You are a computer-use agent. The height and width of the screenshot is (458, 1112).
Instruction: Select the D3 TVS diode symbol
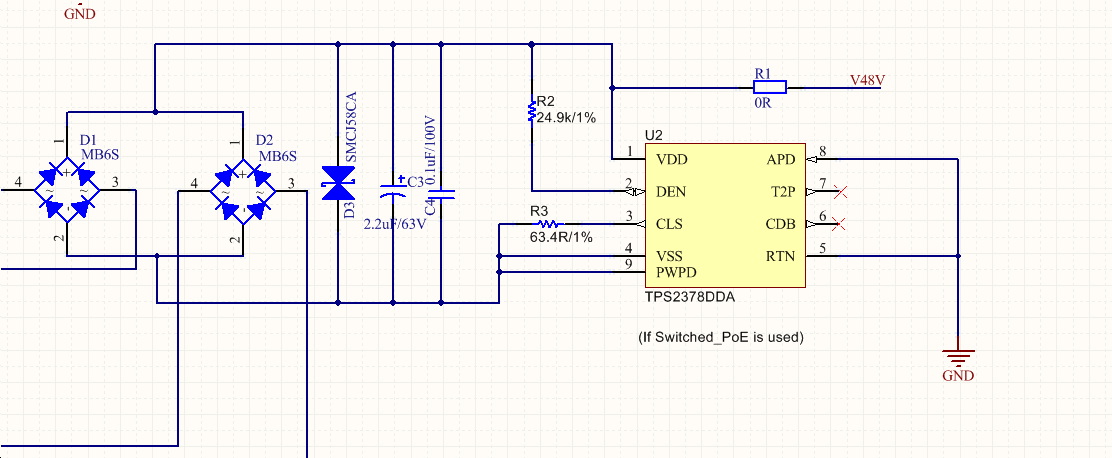338,183
